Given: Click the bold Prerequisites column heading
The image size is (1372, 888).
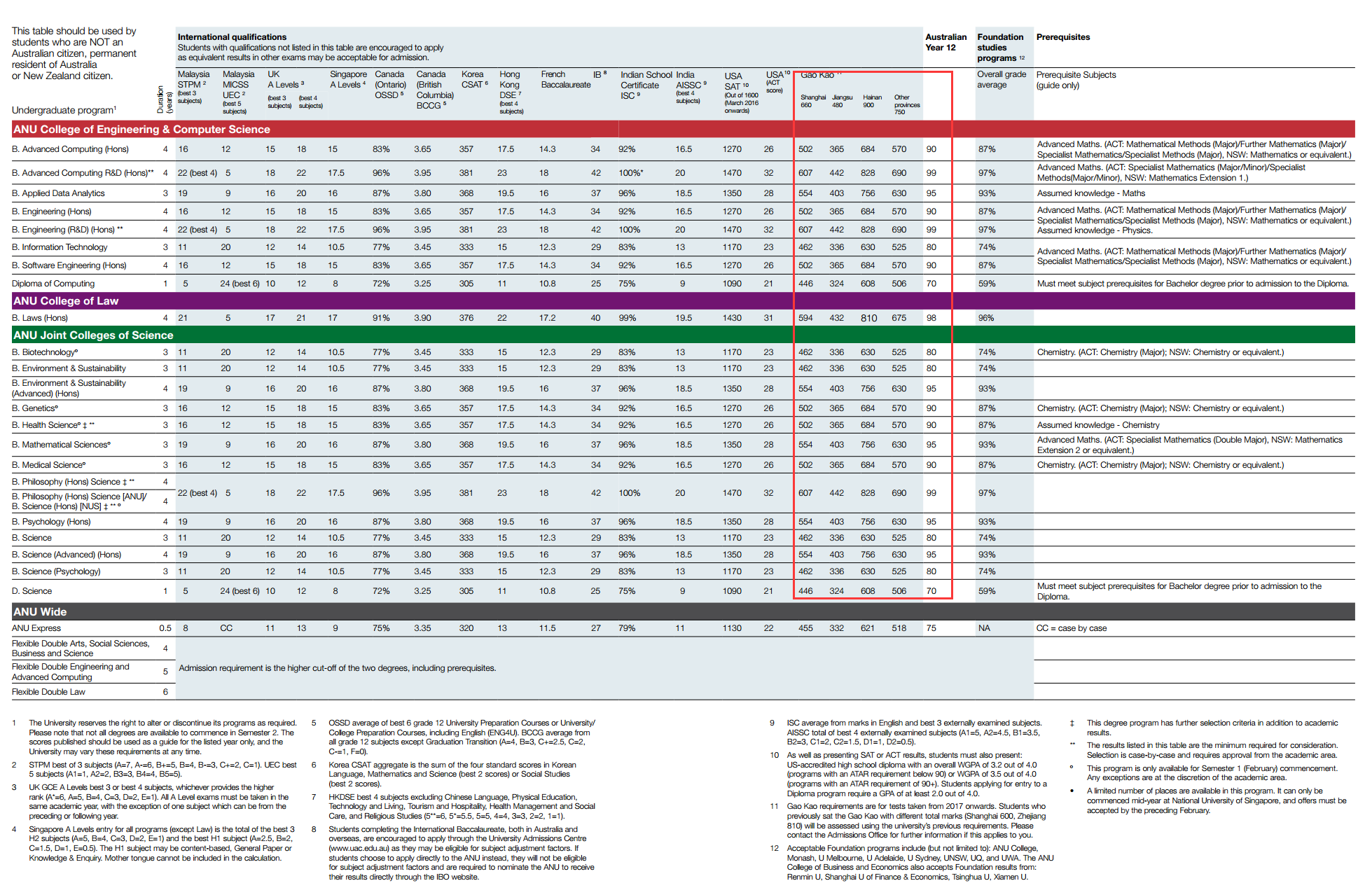Looking at the screenshot, I should tap(1062, 37).
